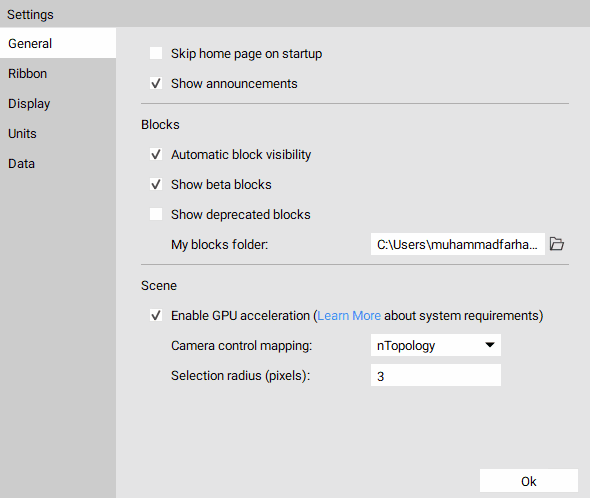Open the My blocks folder browse icon
The height and width of the screenshot is (498, 590).
[x=557, y=244]
